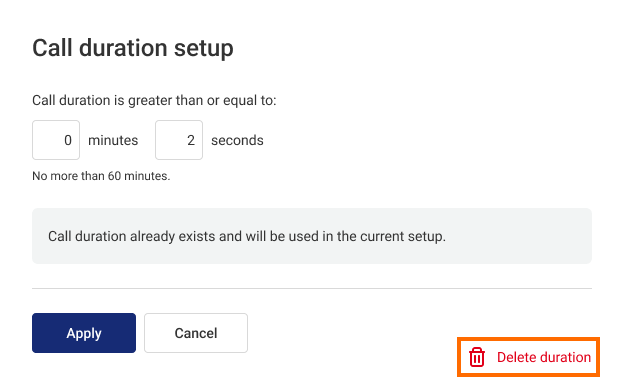Focus the minutes input box
The width and height of the screenshot is (624, 385).
coord(56,140)
